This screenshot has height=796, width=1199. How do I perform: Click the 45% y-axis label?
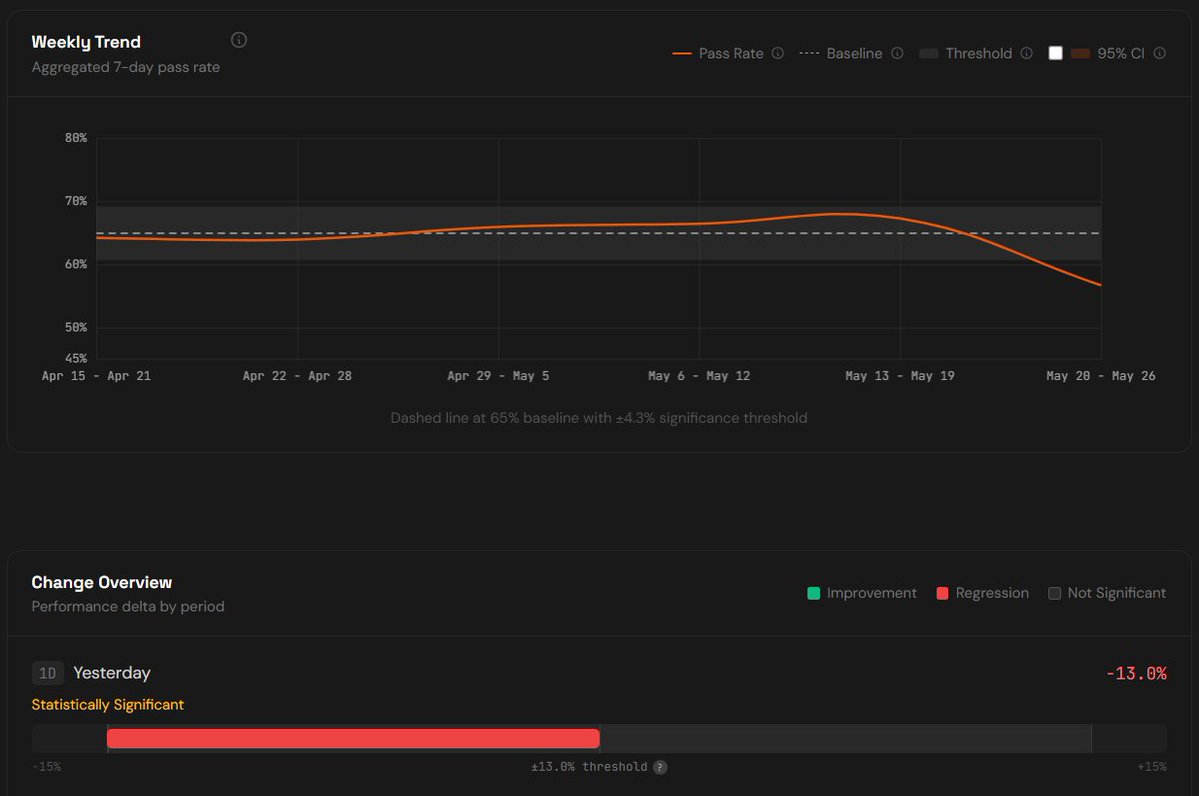pos(76,358)
